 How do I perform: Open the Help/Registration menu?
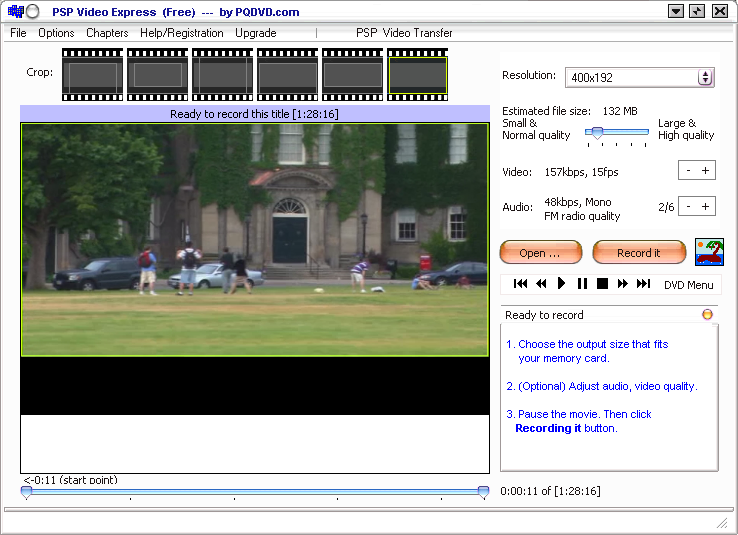(181, 33)
